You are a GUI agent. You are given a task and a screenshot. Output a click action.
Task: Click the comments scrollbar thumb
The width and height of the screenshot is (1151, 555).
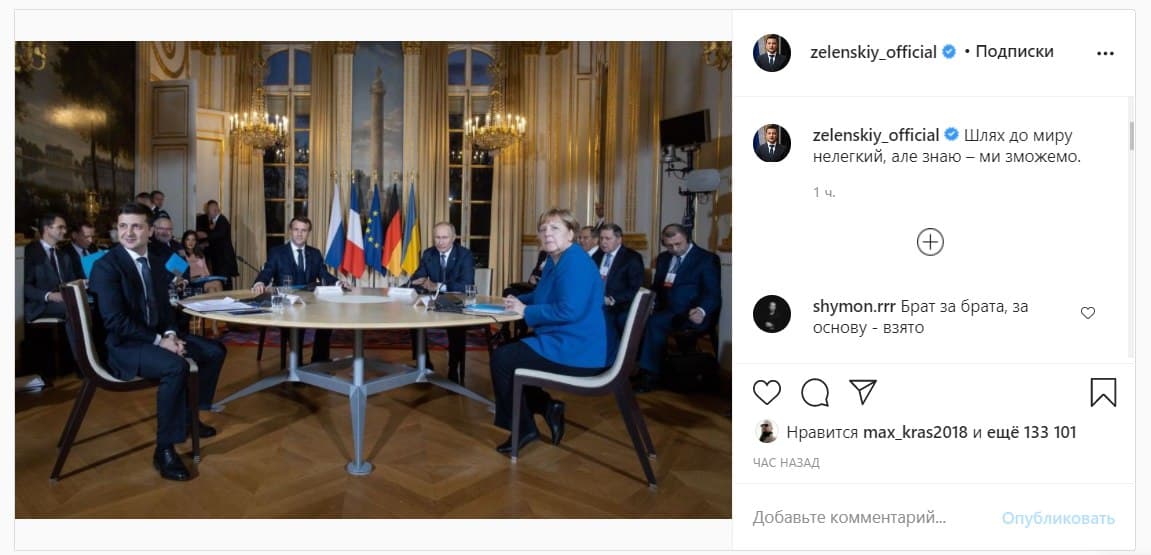[x=1131, y=136]
